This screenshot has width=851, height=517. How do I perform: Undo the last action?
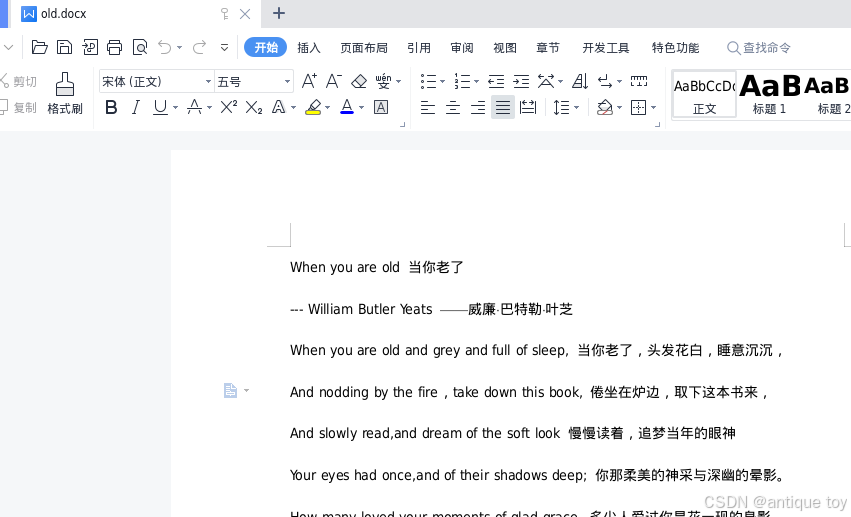pos(164,47)
